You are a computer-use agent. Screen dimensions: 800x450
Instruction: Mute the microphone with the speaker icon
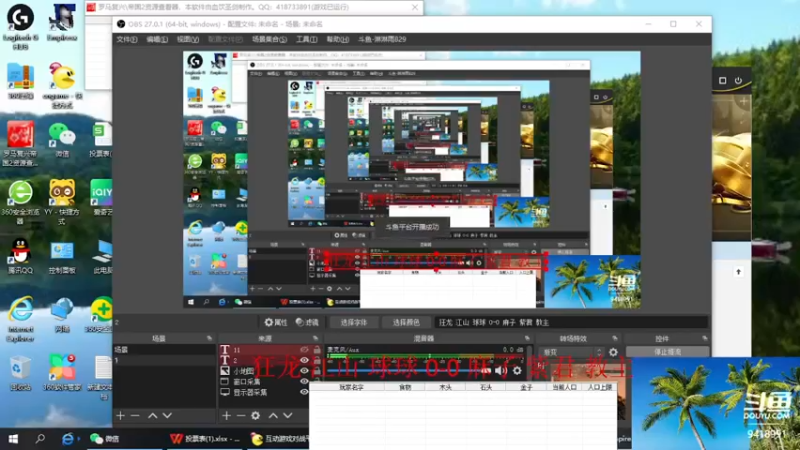pyautogui.click(x=501, y=371)
